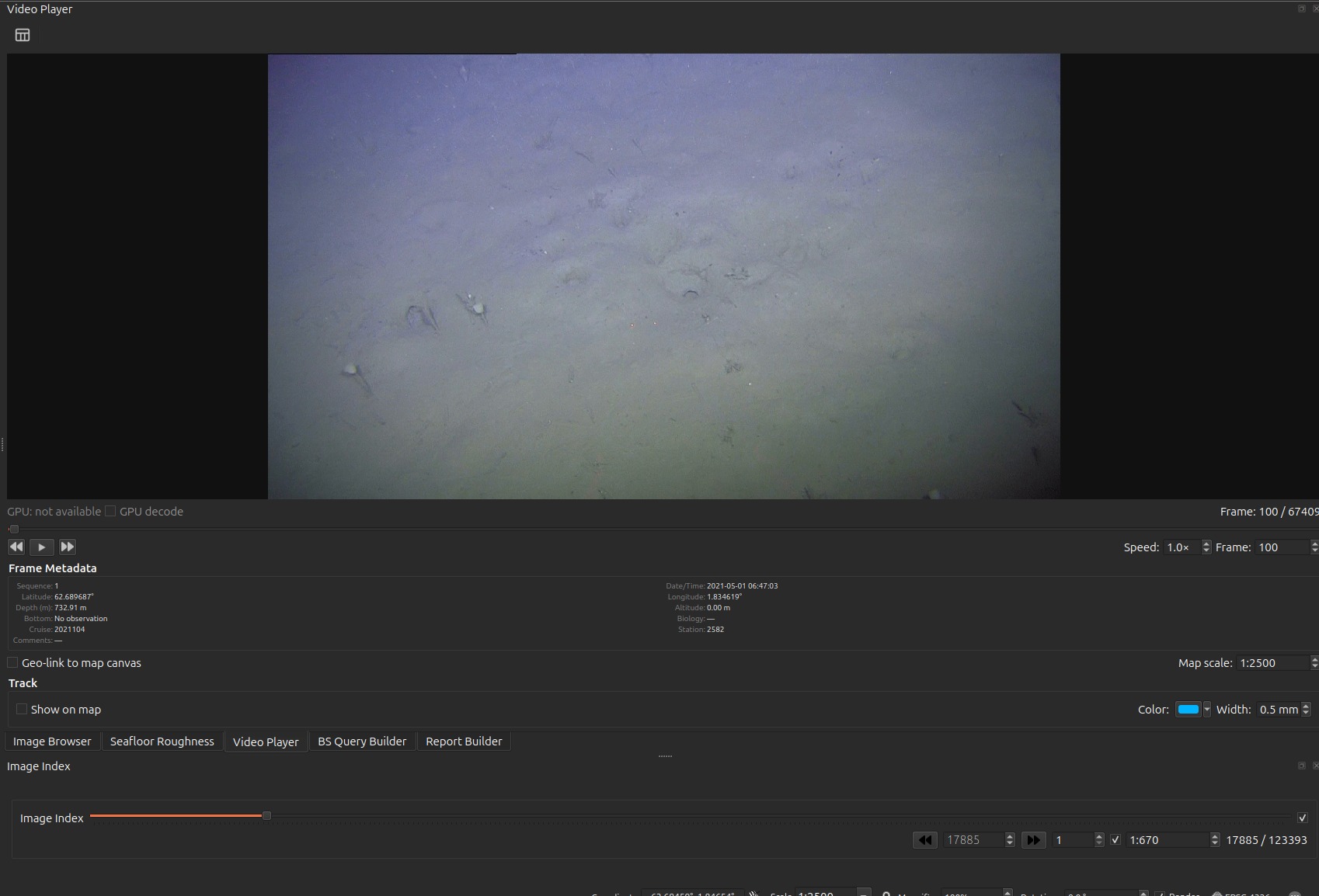Select the Station value 2582

(x=715, y=629)
